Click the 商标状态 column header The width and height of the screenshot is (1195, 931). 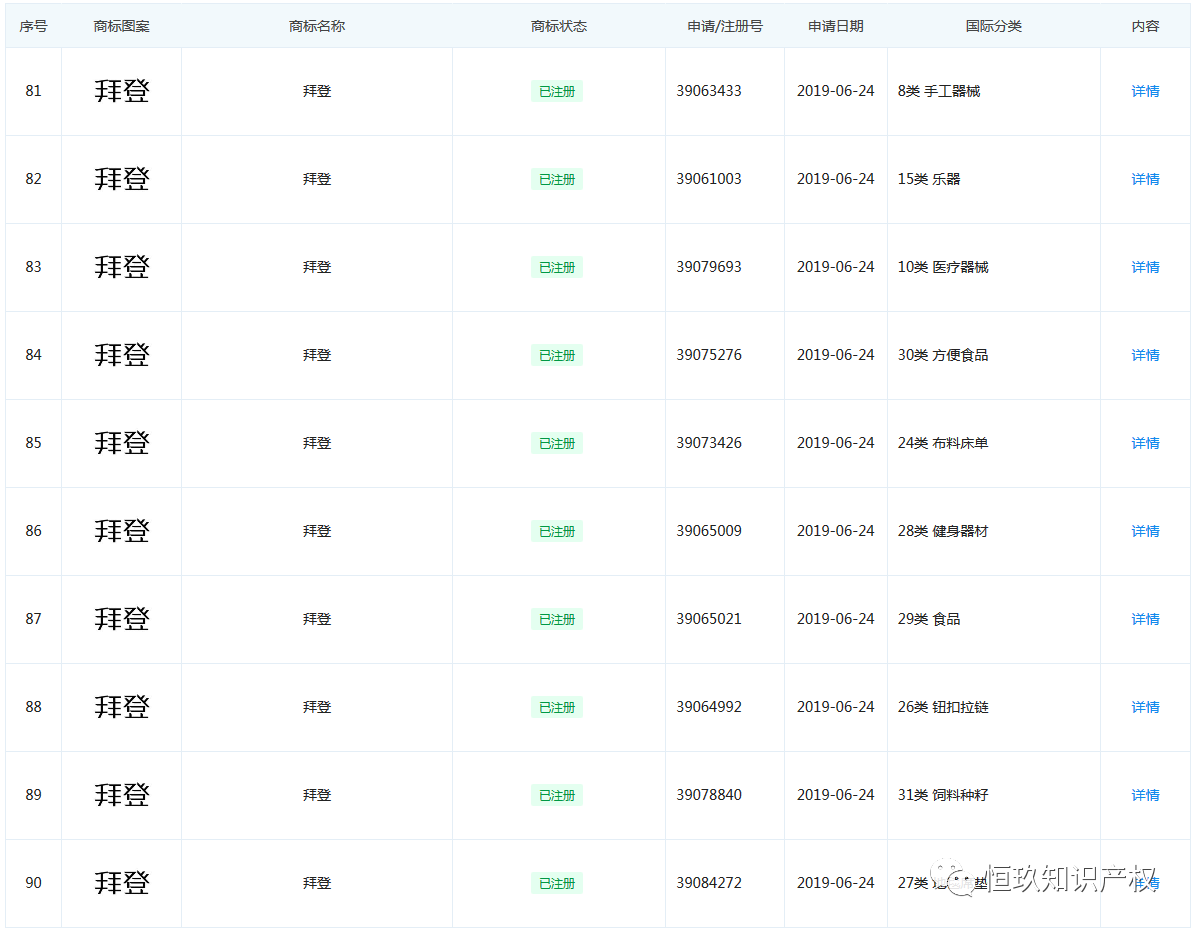[x=558, y=26]
